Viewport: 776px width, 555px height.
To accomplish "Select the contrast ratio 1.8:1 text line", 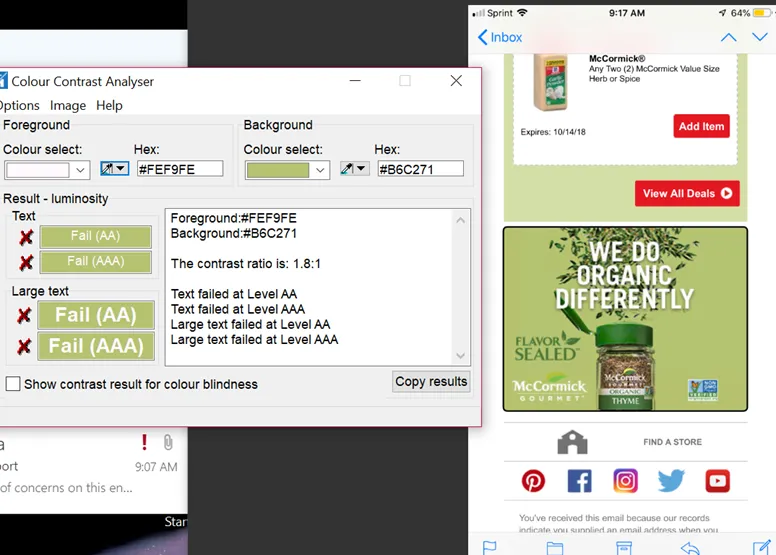I will coord(245,264).
